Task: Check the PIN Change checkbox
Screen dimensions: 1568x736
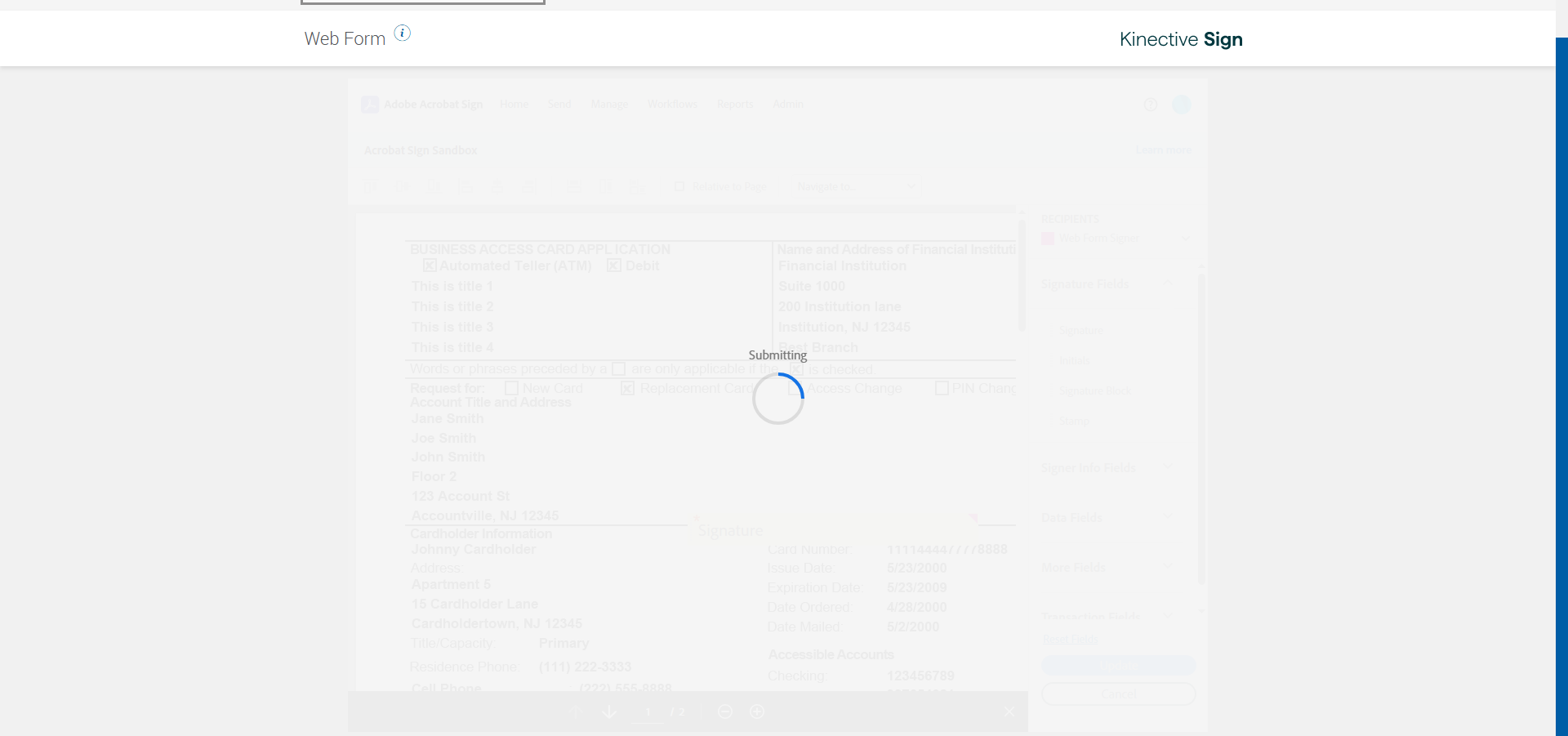Action: coord(942,388)
